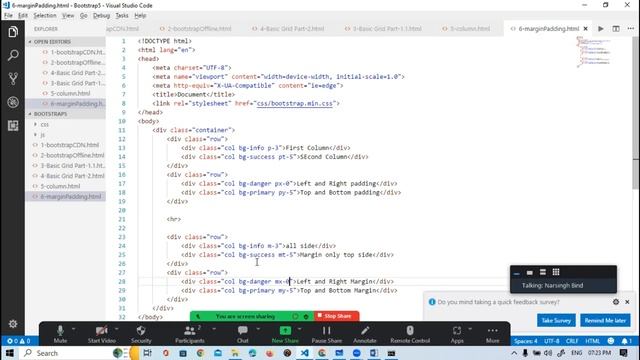Image resolution: width=640 pixels, height=360 pixels.
Task: Open the Edit menu
Action: (x=23, y=16)
